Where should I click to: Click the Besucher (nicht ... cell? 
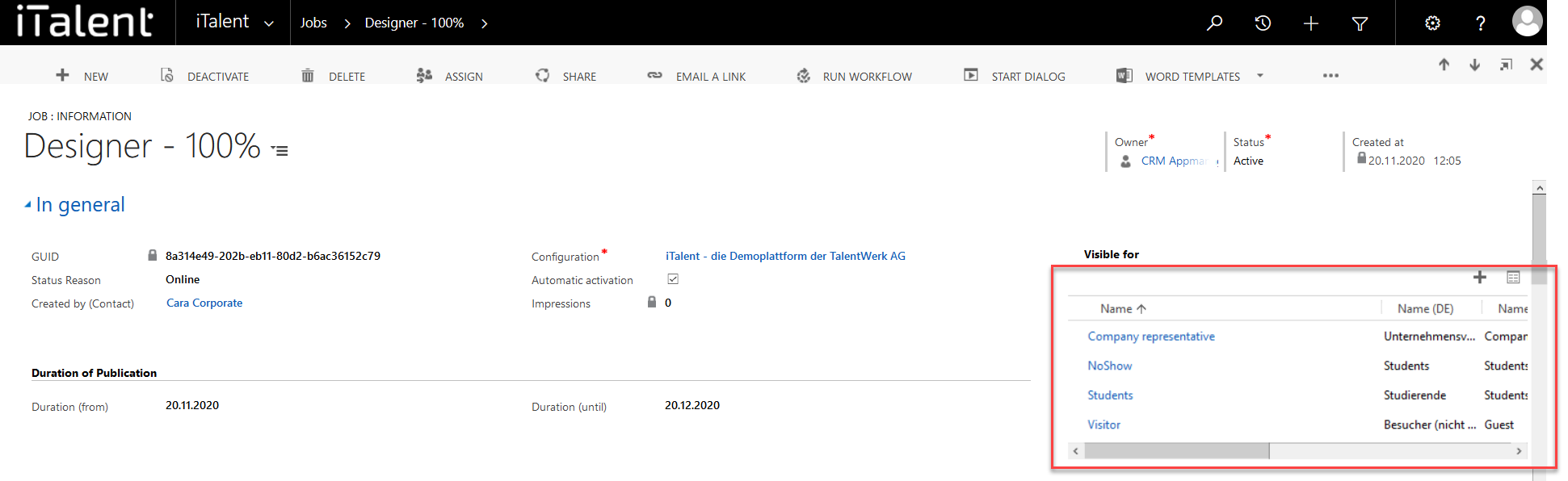point(1430,425)
